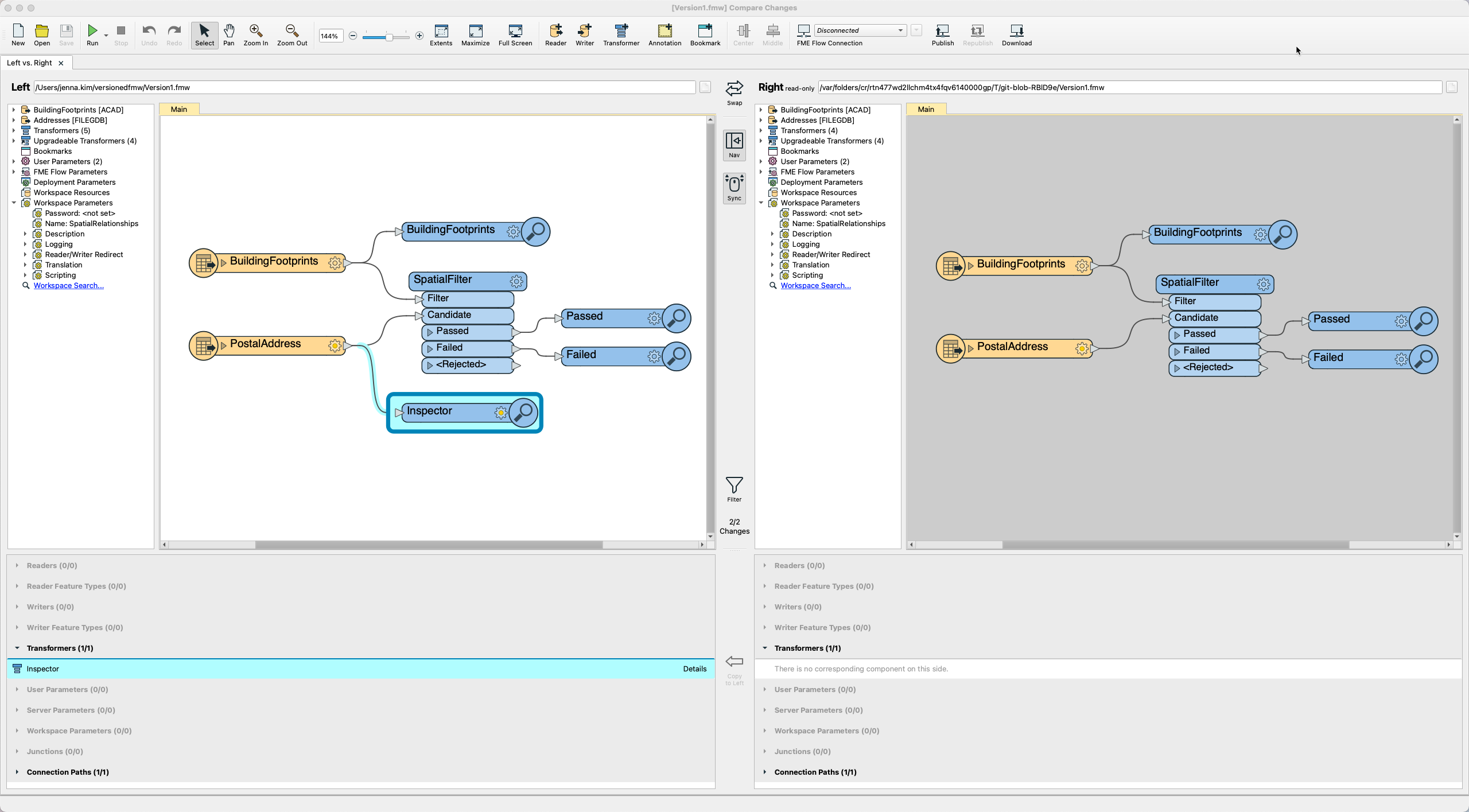Toggle the Nav panel button
Viewport: 1469px width, 812px height.
coord(734,145)
